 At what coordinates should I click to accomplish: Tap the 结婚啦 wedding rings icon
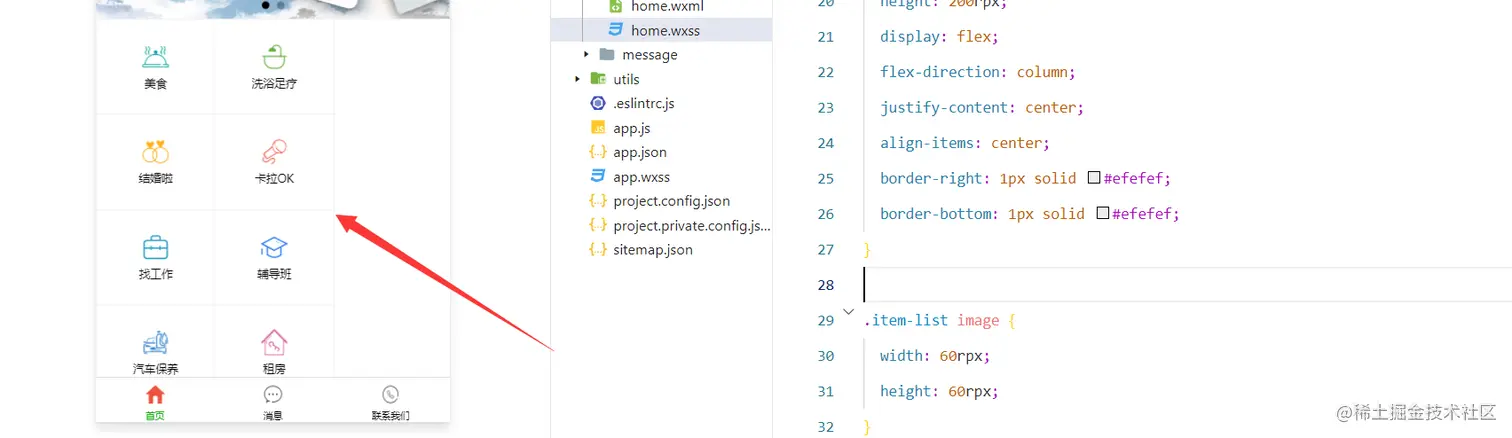(x=155, y=152)
